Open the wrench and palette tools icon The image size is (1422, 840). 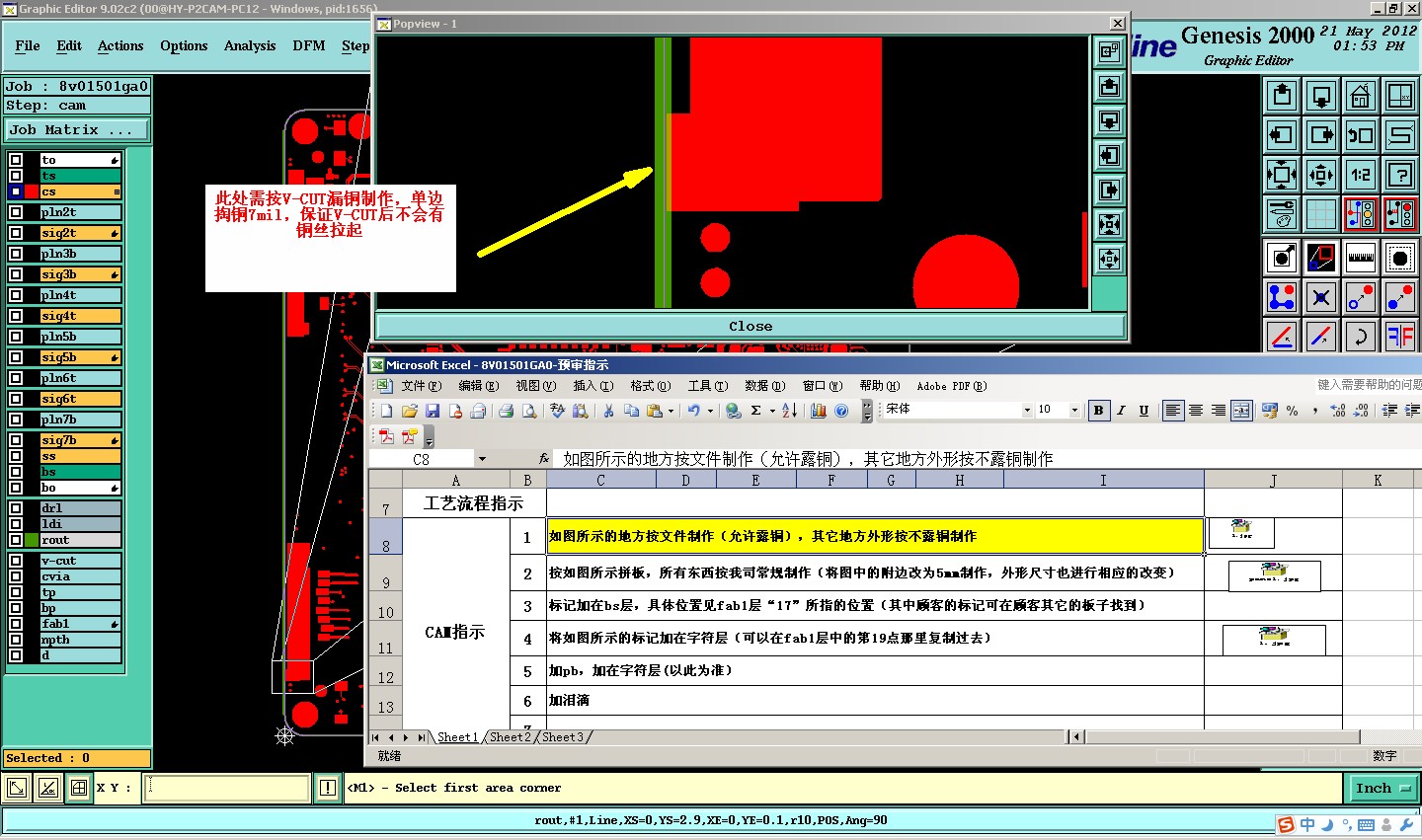click(1282, 214)
